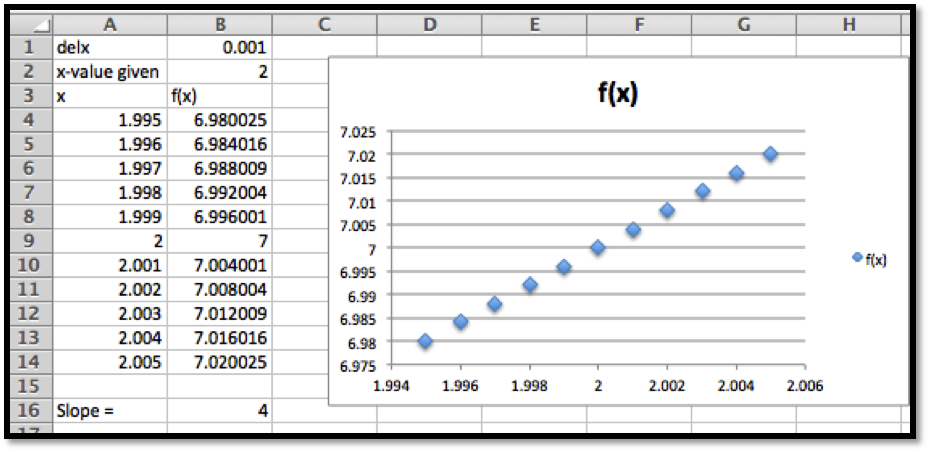The image size is (929, 452).
Task: Select the chart title f(x)
Action: tap(617, 93)
